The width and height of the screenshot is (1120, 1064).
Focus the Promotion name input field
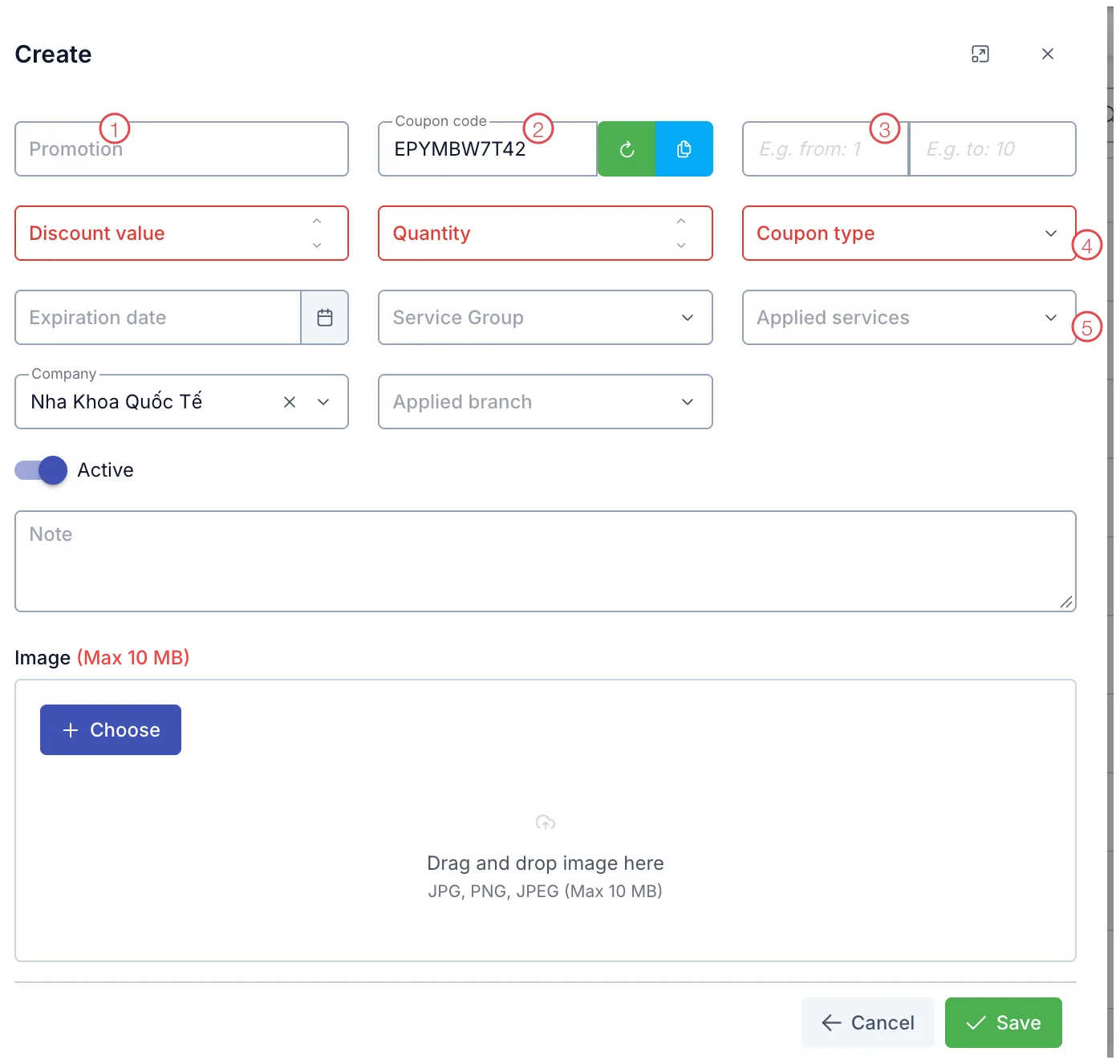pos(181,149)
